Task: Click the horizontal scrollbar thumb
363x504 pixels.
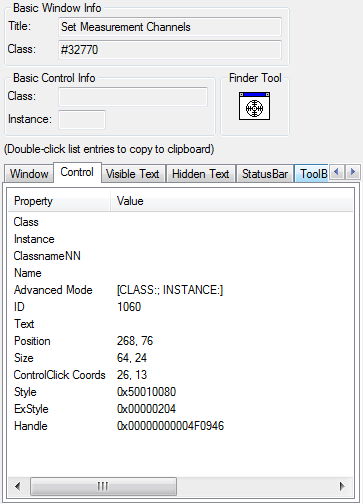Action: click(103, 486)
